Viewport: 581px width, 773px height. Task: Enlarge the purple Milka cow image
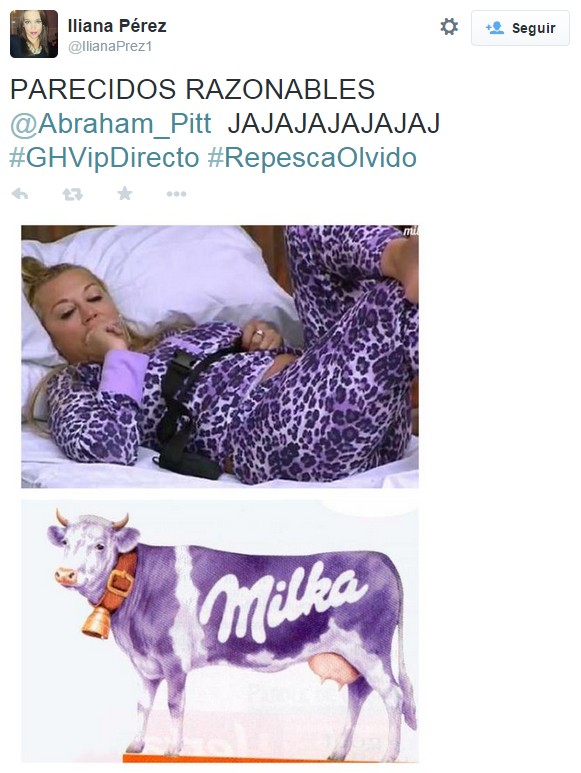pyautogui.click(x=220, y=631)
